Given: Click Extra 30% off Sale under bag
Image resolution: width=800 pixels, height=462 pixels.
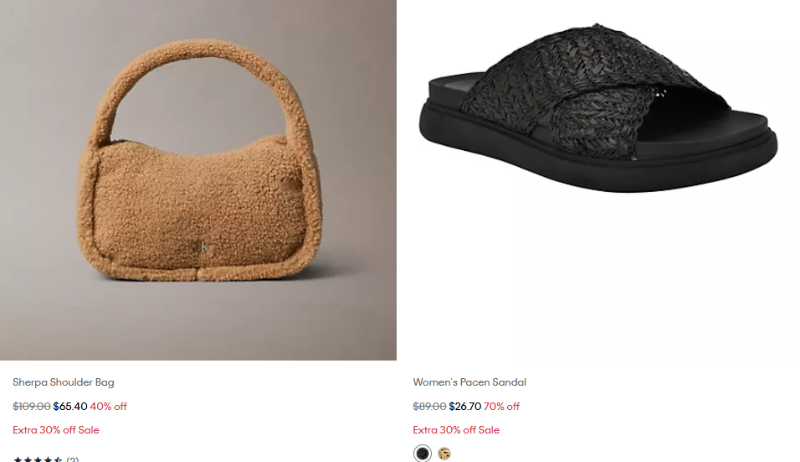Looking at the screenshot, I should [56, 430].
